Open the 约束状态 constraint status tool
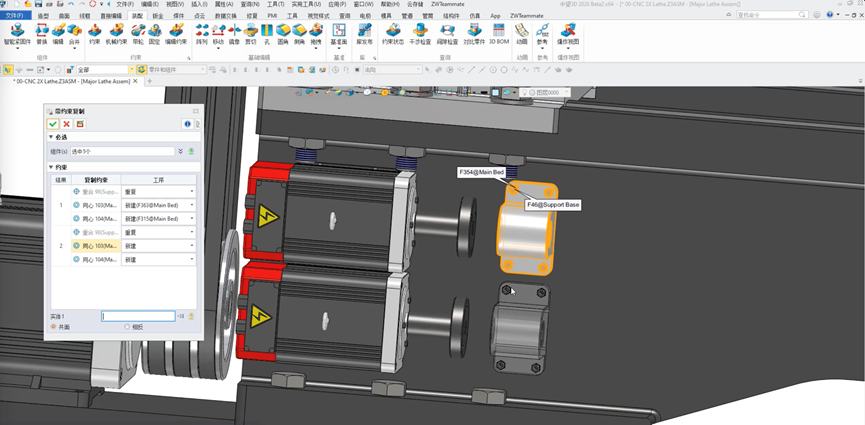 pos(392,32)
